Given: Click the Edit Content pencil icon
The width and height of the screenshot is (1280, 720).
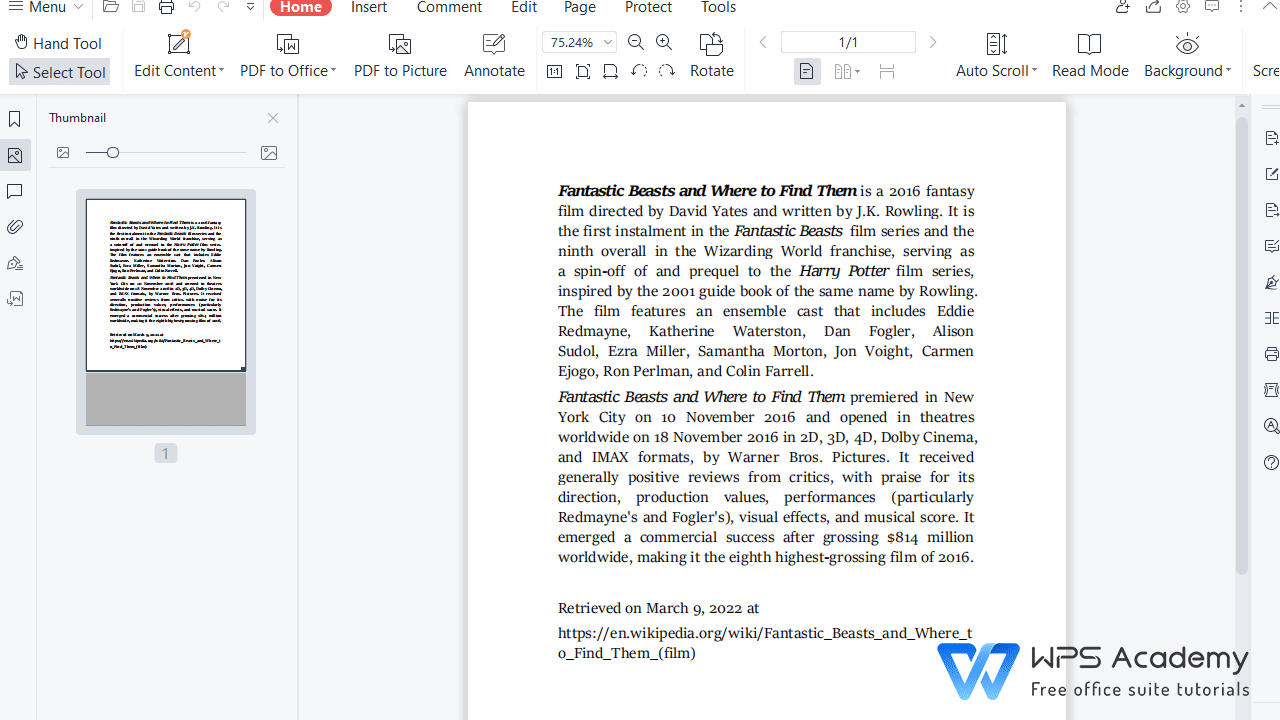Looking at the screenshot, I should coord(179,43).
